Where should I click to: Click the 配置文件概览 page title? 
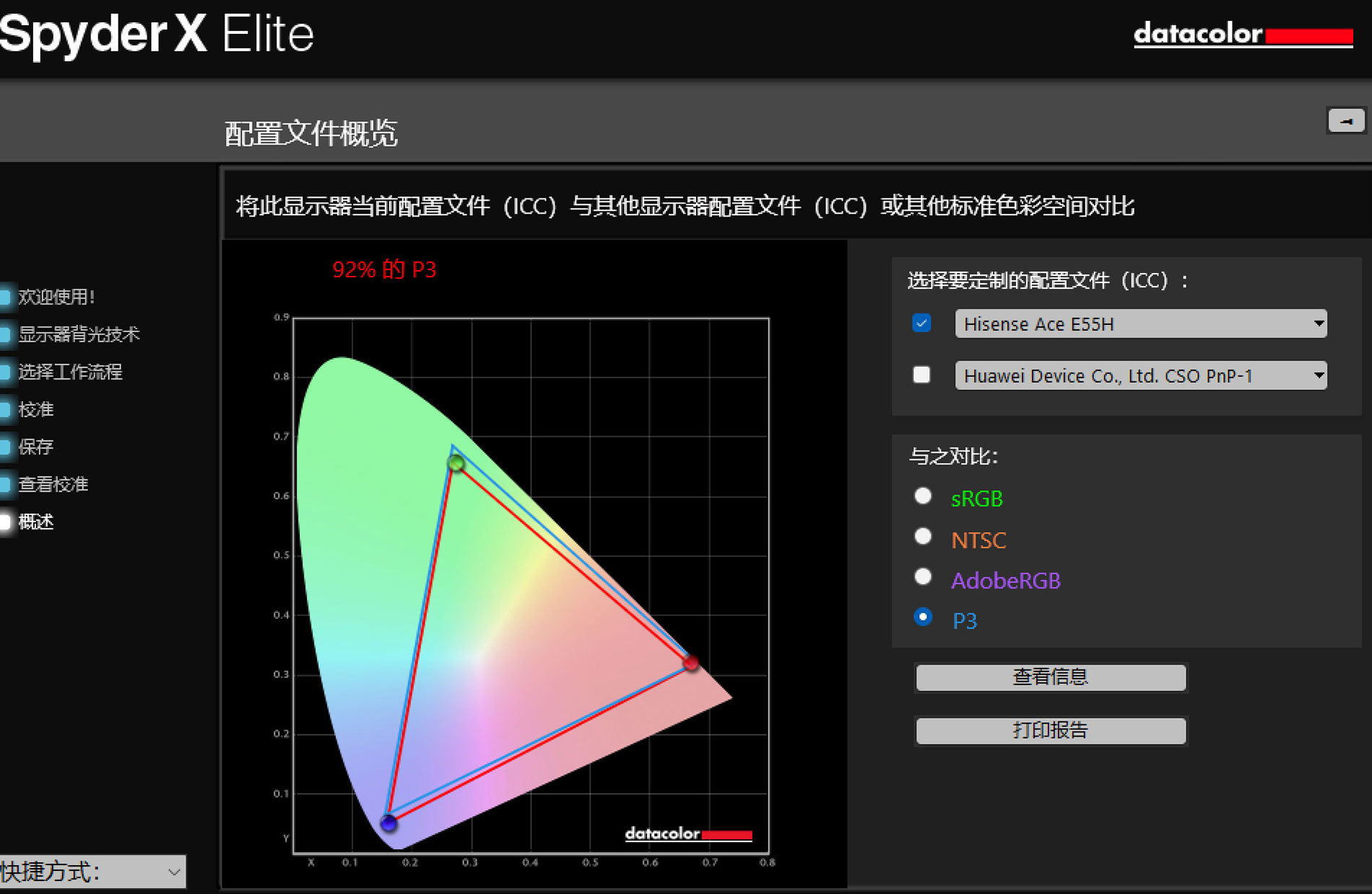click(311, 134)
